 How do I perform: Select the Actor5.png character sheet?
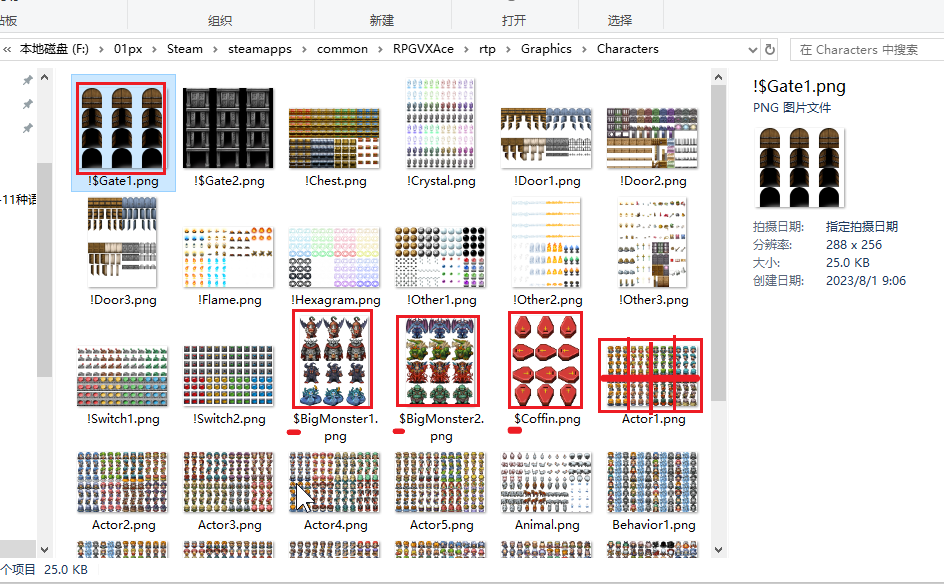point(440,483)
